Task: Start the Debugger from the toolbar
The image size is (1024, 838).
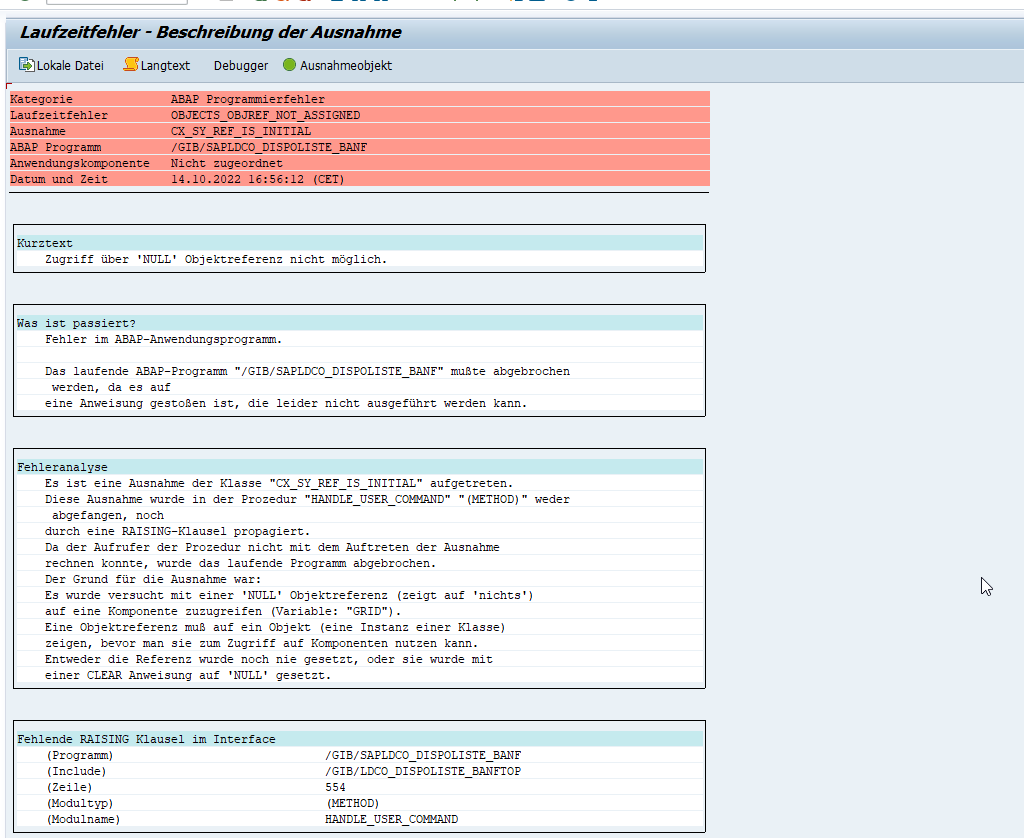Action: (x=241, y=66)
